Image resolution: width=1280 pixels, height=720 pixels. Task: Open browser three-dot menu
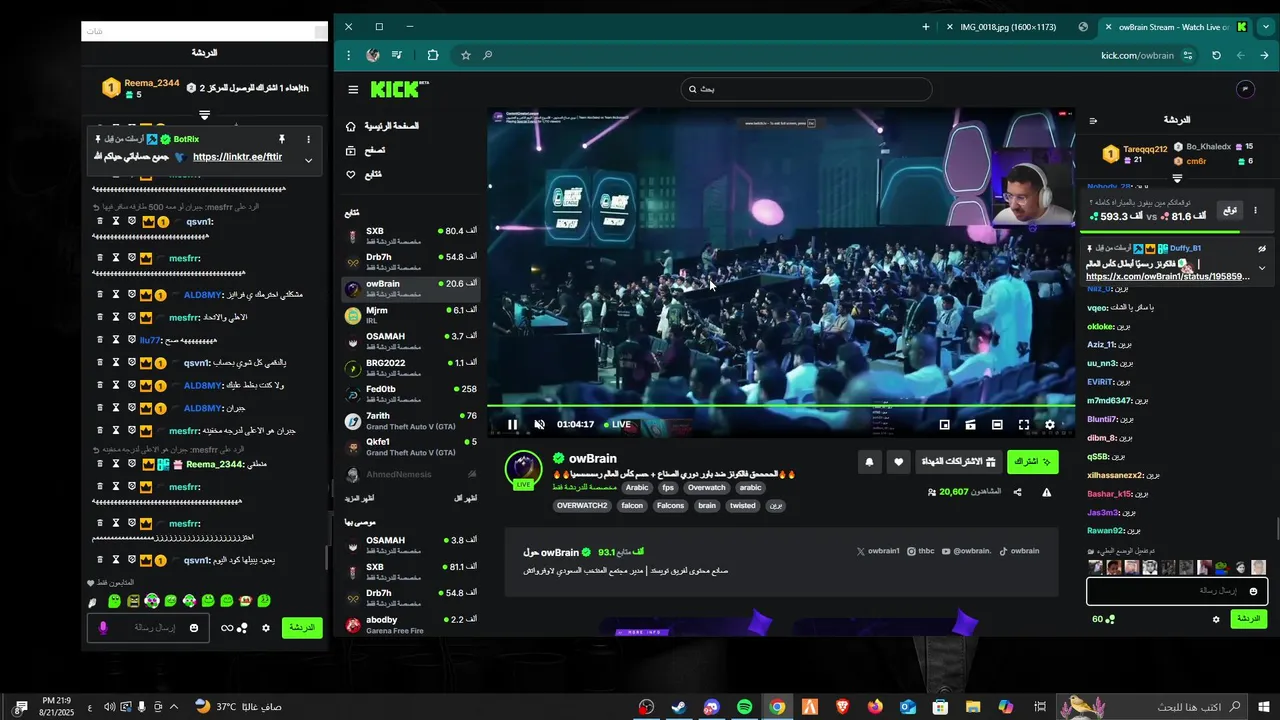tap(348, 55)
